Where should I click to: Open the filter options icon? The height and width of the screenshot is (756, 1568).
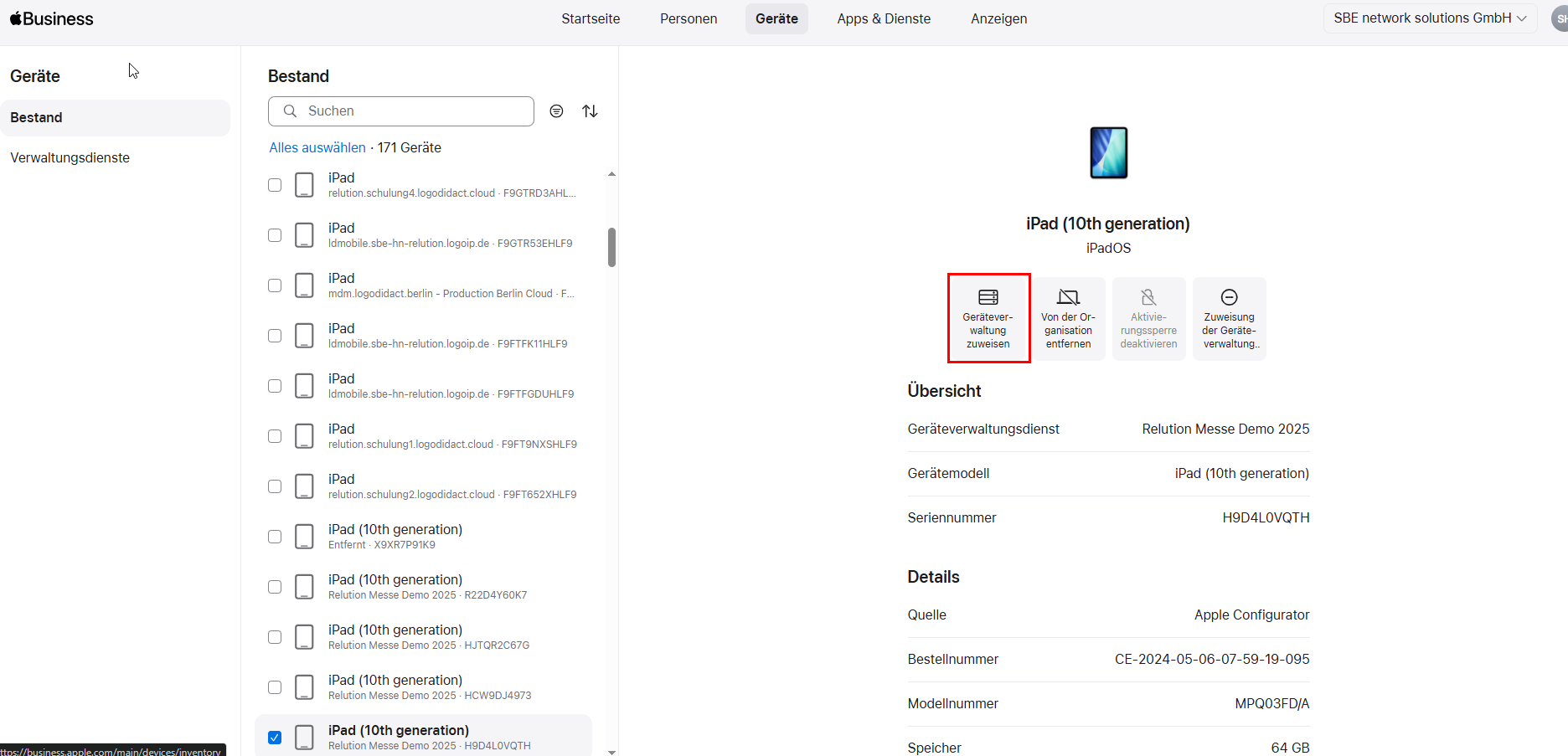point(556,111)
